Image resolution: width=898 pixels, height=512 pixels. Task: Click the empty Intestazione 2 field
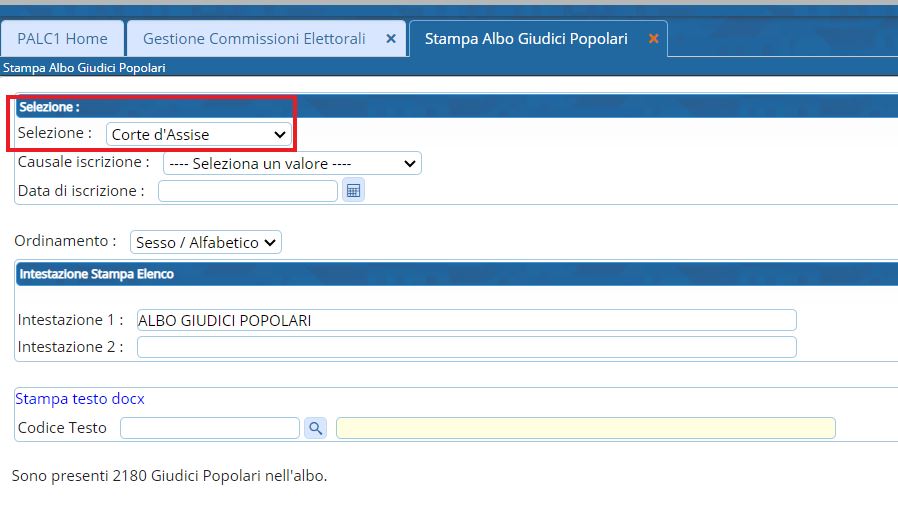pos(466,347)
